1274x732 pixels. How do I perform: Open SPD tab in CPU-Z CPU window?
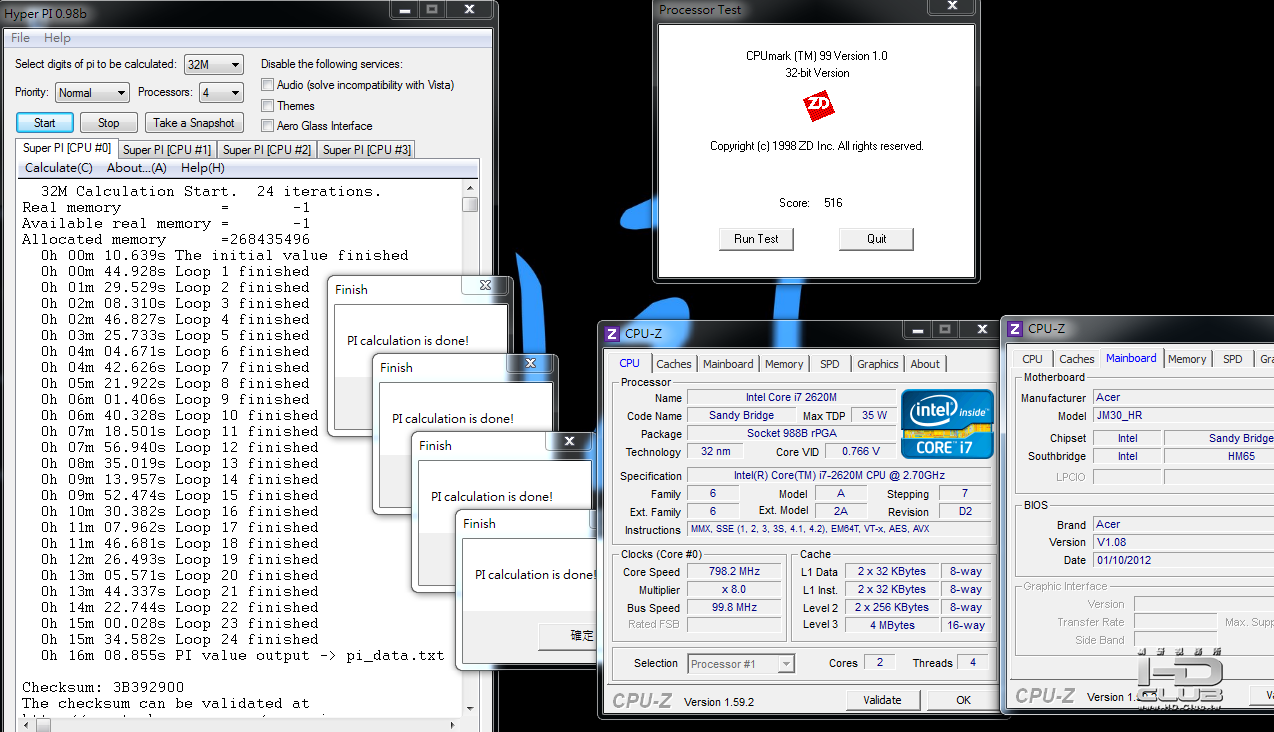tap(829, 364)
